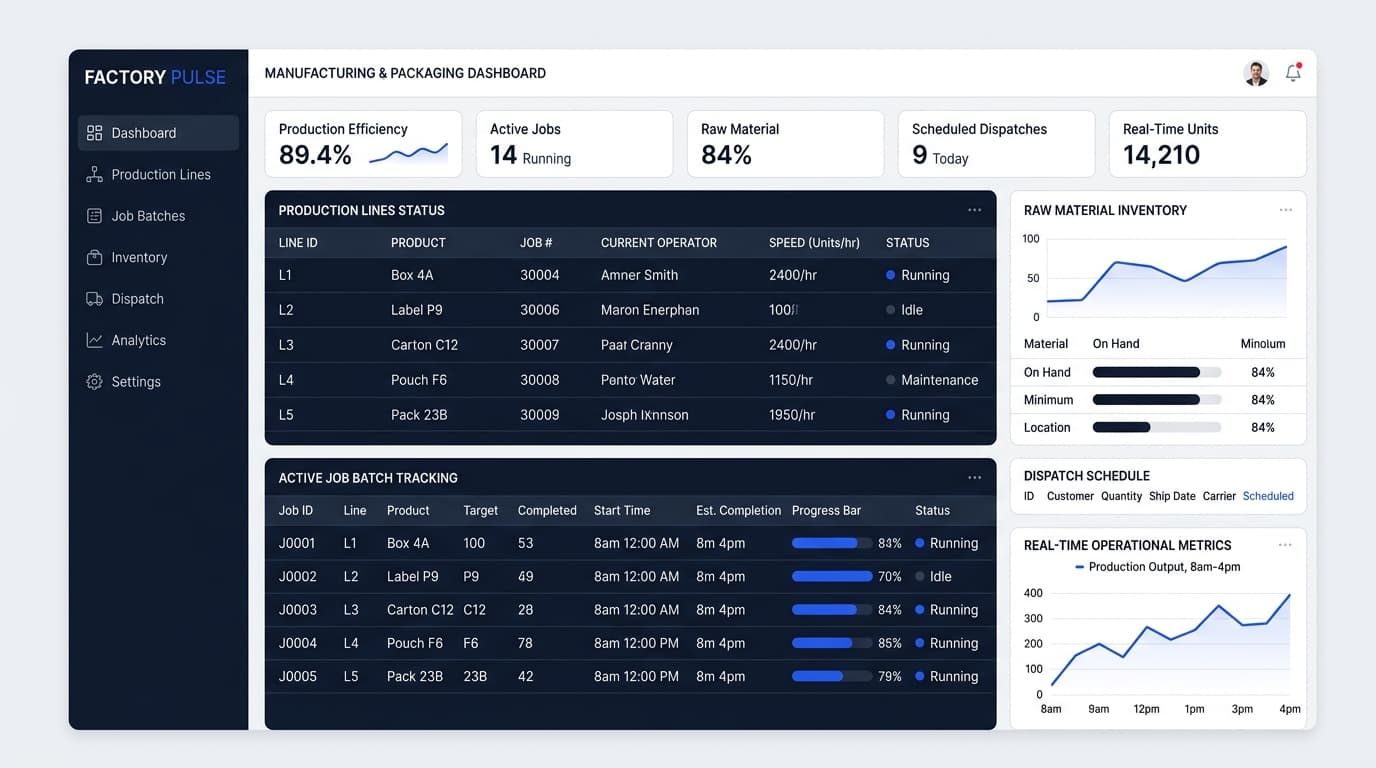
Task: Click the Dashboard grid icon
Action: tap(94, 133)
